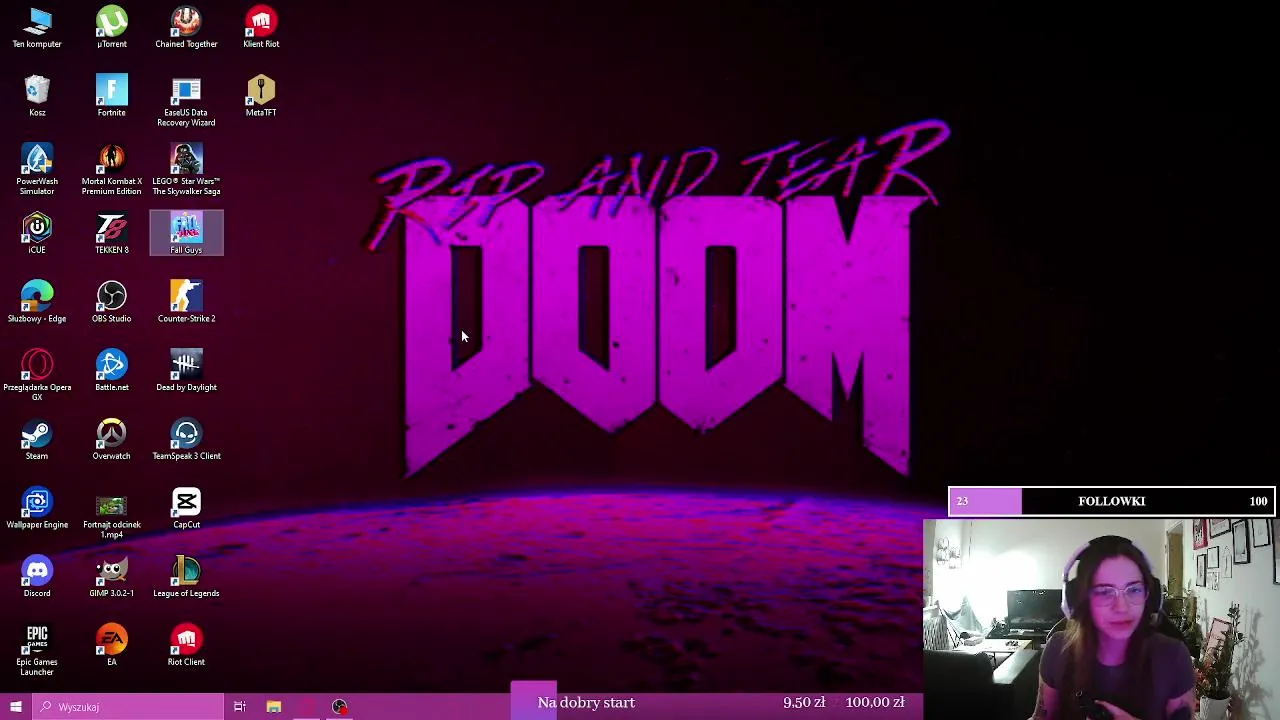Open the Riot Client shortcut
Viewport: 1280px width, 720px height.
(x=186, y=646)
